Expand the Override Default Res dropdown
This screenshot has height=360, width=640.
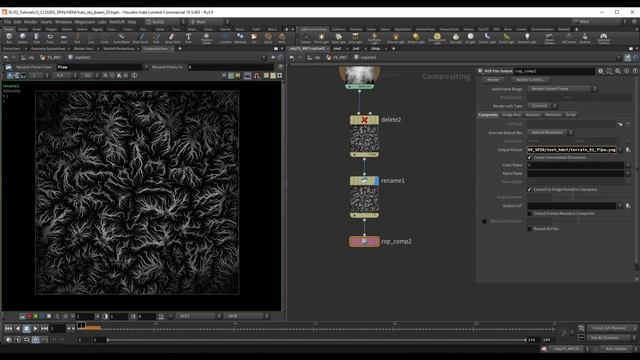pyautogui.click(x=550, y=132)
